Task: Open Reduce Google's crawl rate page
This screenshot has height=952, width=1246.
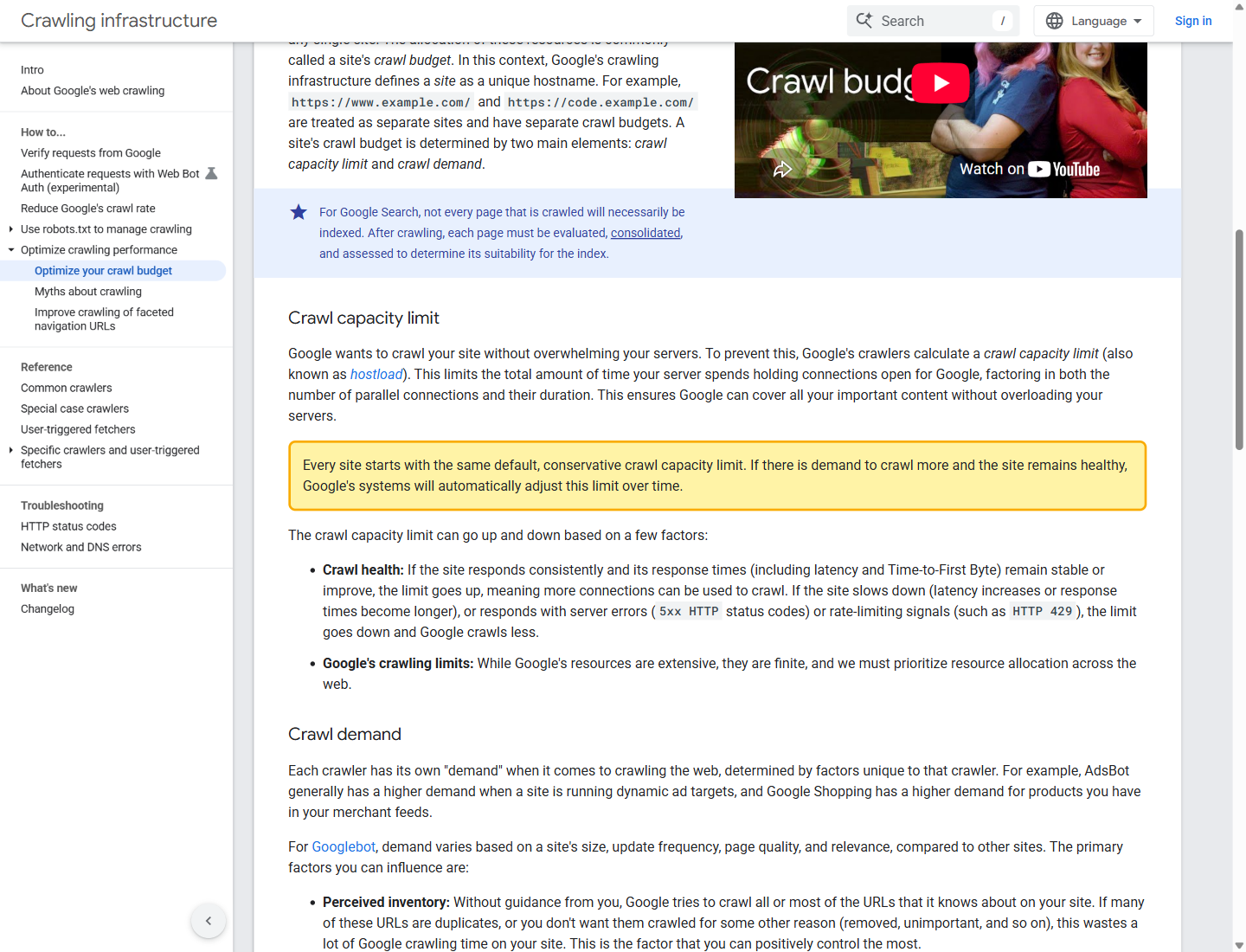Action: coord(88,209)
